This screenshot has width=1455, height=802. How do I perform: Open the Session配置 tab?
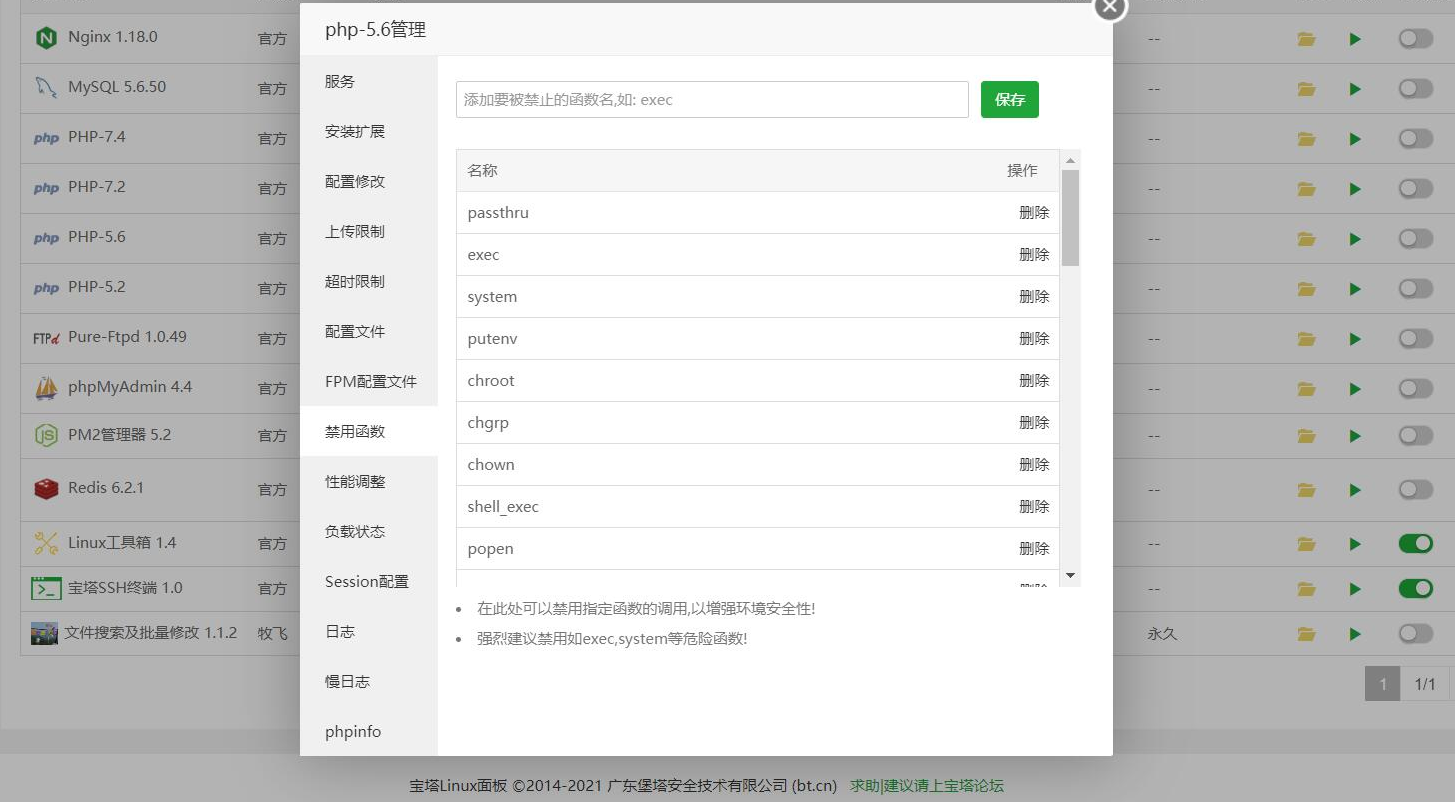click(x=369, y=581)
